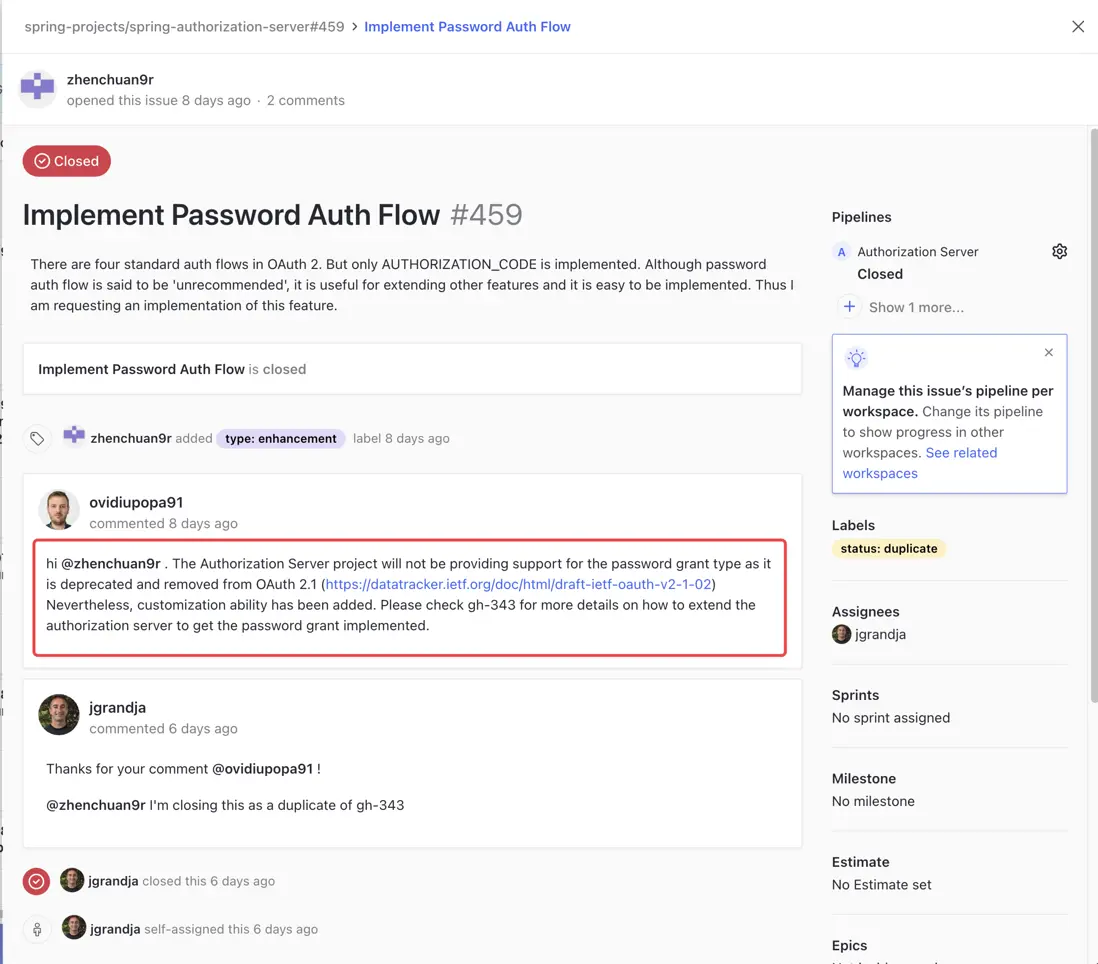Click zhenchuan9r's avatar in the issue header
The image size is (1098, 964).
37,88
